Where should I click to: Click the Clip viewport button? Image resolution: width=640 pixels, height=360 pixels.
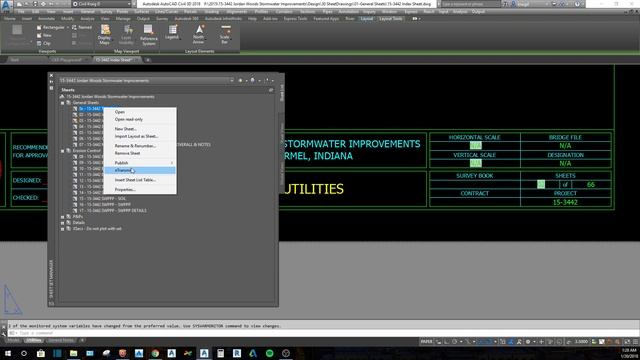tap(44, 43)
